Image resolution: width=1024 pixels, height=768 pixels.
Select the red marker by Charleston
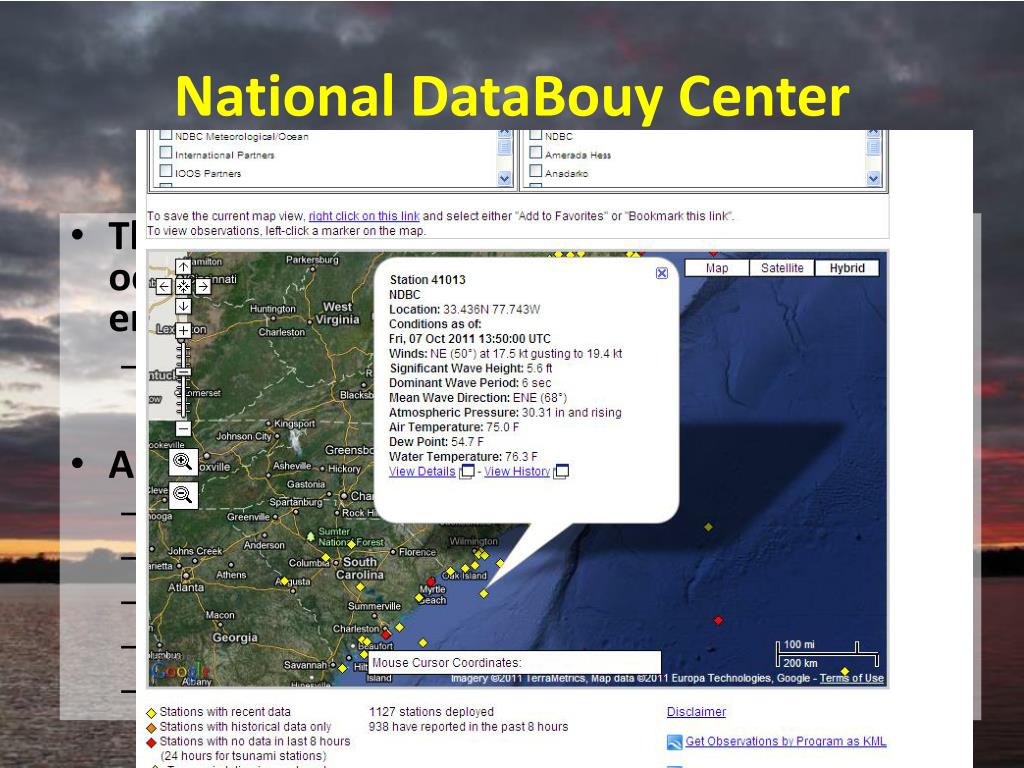tap(386, 634)
